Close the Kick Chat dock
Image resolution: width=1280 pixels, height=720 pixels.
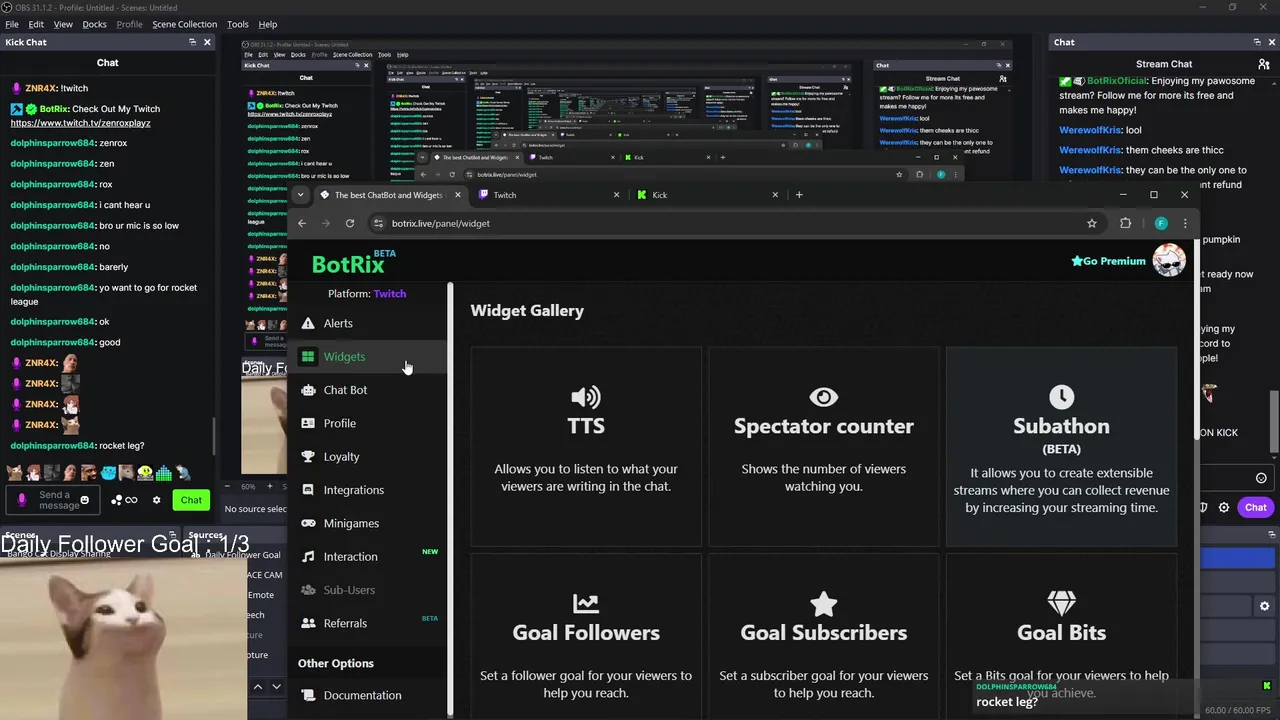click(207, 42)
